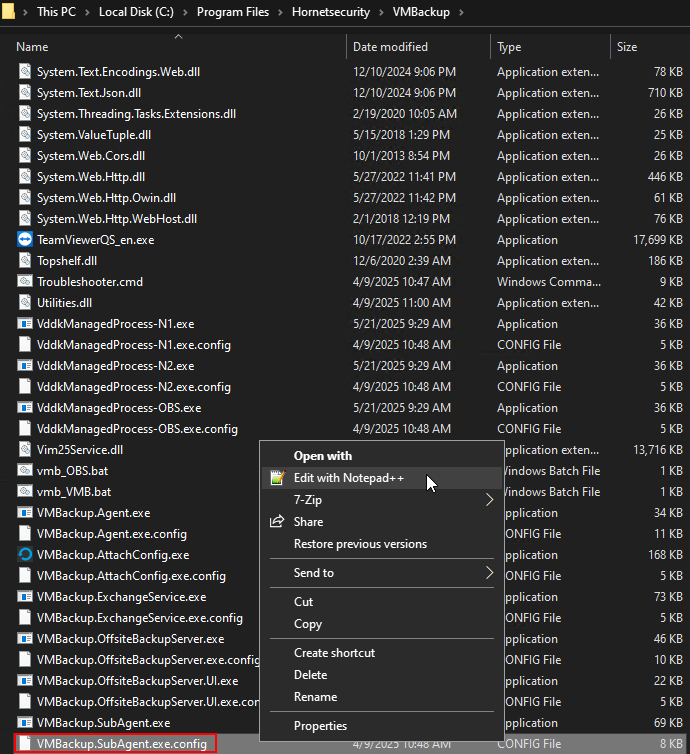The width and height of the screenshot is (690, 754).
Task: Click the vmb_OBS.bat batch file icon
Action: (25, 470)
